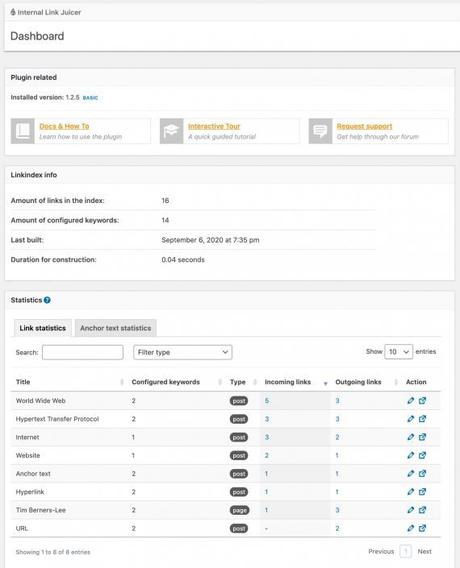Click the Next pagination button
Viewport: 460px width, 568px height.
point(425,551)
